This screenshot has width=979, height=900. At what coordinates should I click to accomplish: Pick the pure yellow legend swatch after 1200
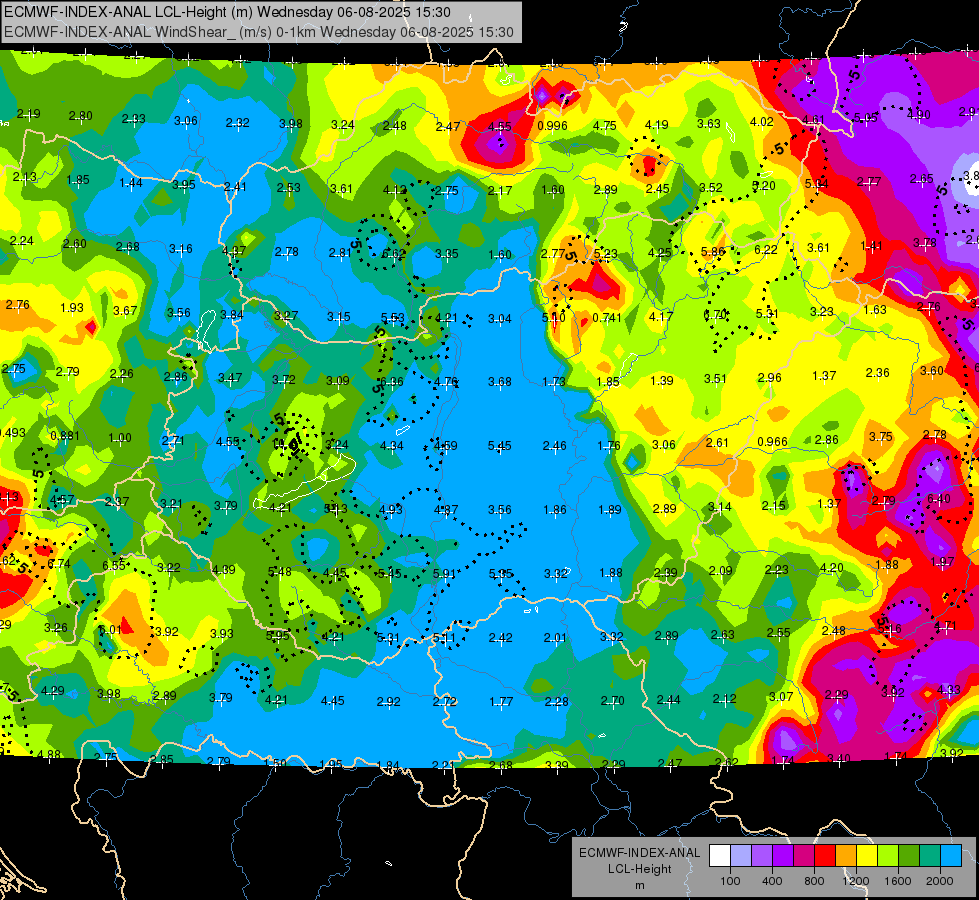(x=867, y=855)
